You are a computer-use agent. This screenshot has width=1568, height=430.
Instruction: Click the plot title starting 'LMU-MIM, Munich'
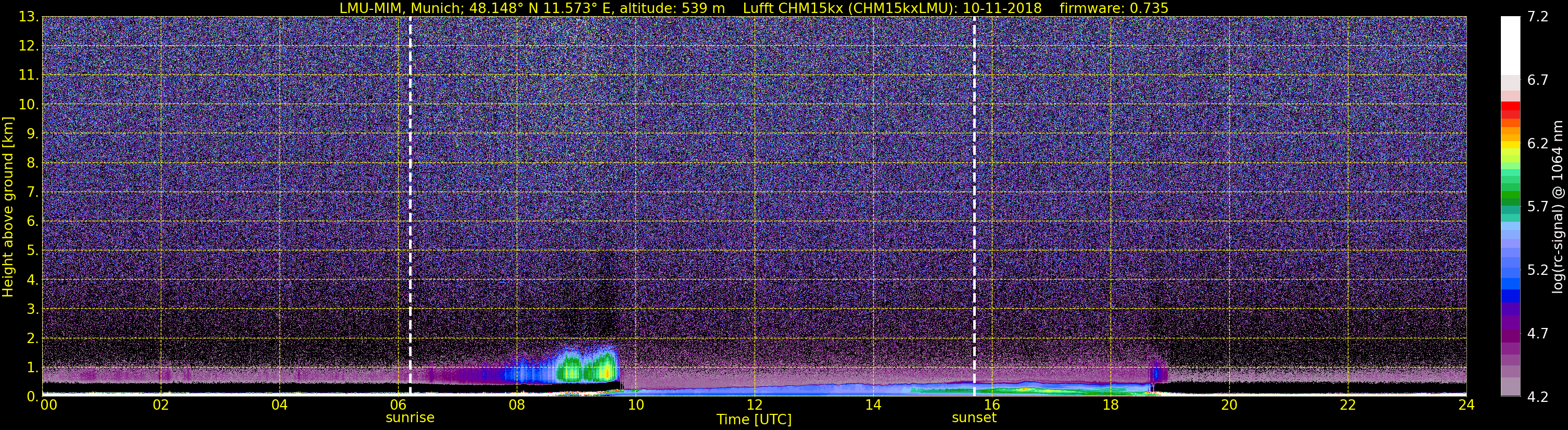pos(754,8)
